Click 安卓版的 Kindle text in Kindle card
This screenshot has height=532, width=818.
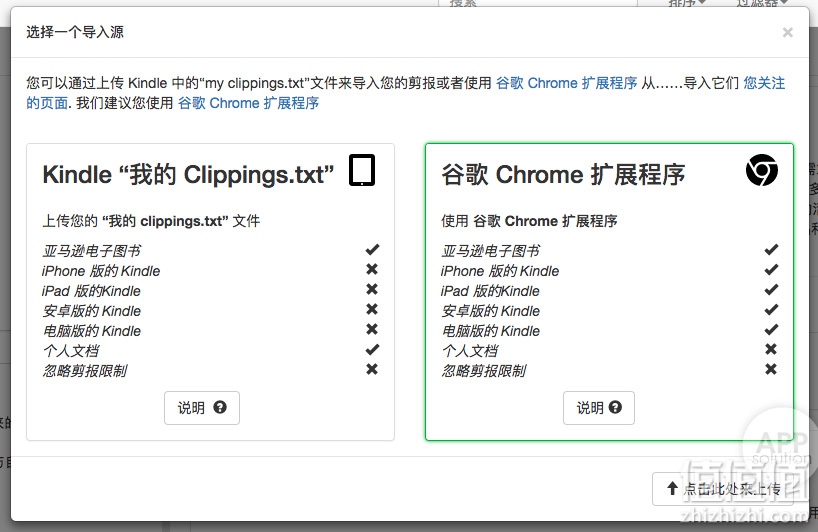coord(92,311)
